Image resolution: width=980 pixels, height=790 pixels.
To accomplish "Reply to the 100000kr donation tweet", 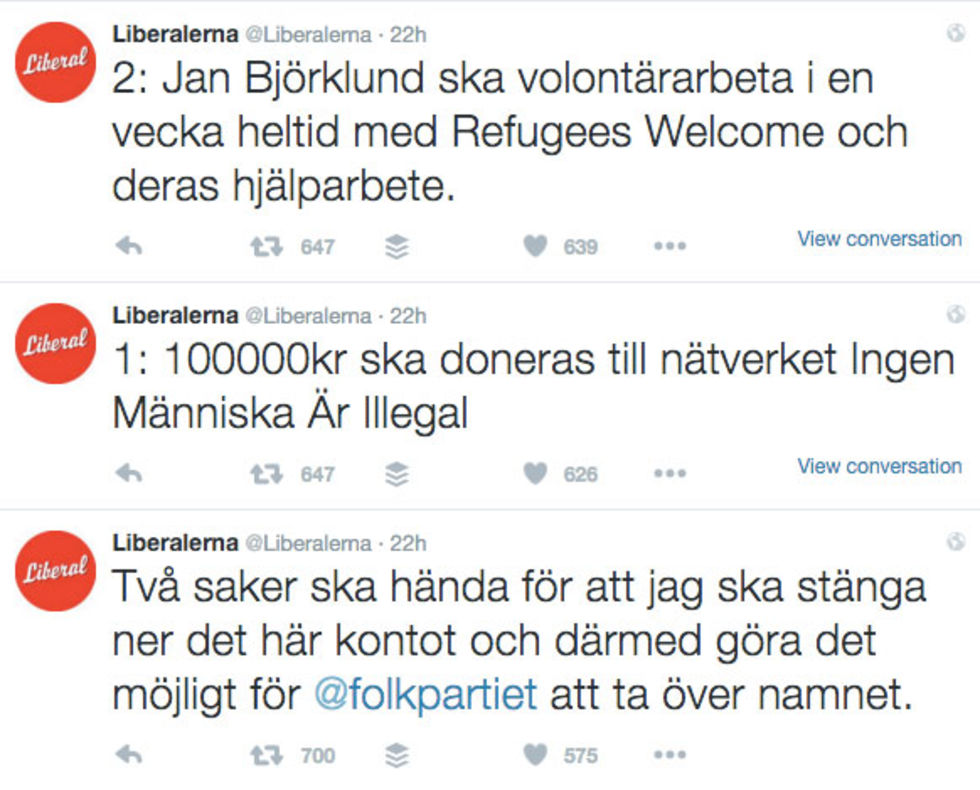I will [129, 474].
